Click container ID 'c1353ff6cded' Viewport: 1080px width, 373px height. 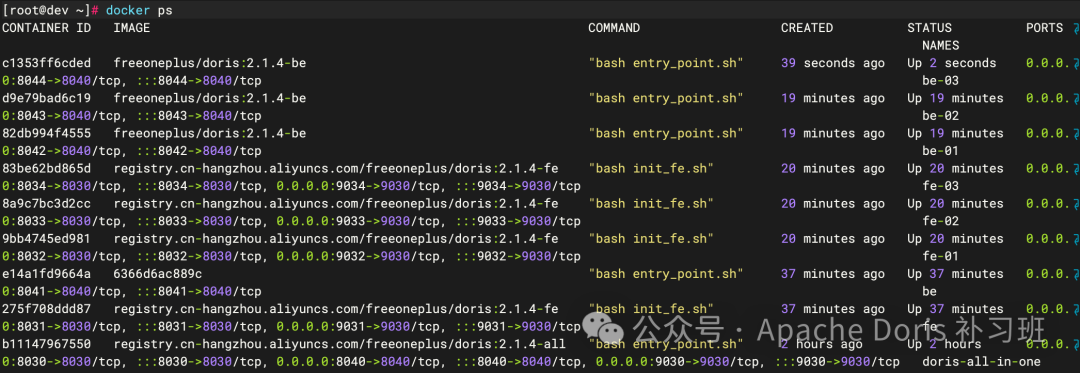coord(46,63)
